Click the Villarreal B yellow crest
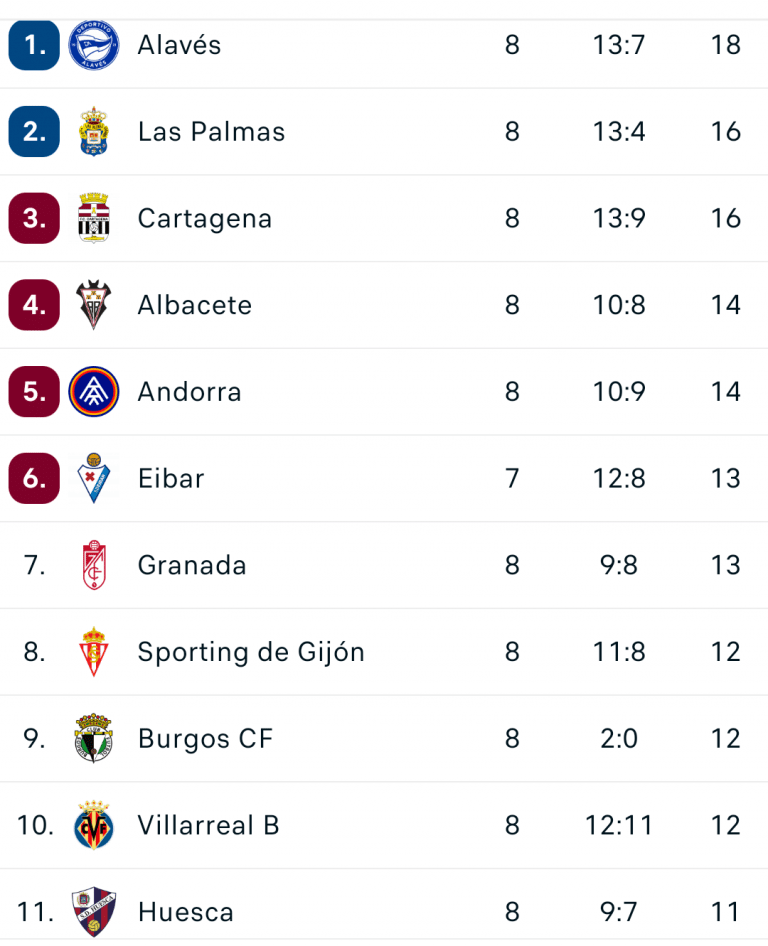 point(94,825)
